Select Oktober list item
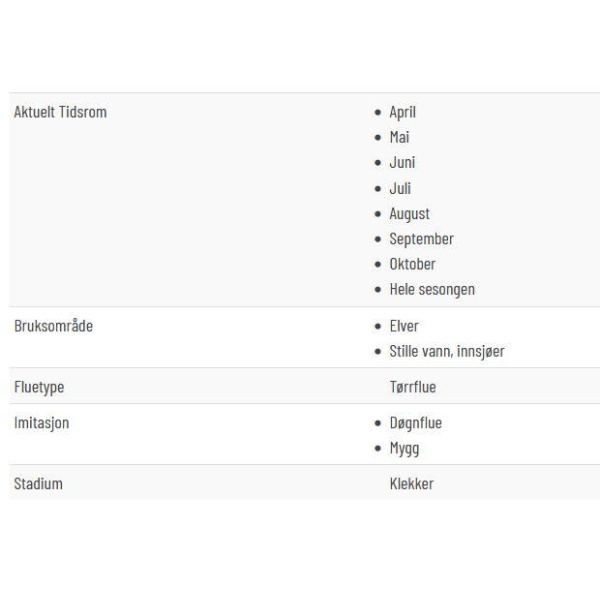The image size is (600, 600). tap(412, 264)
